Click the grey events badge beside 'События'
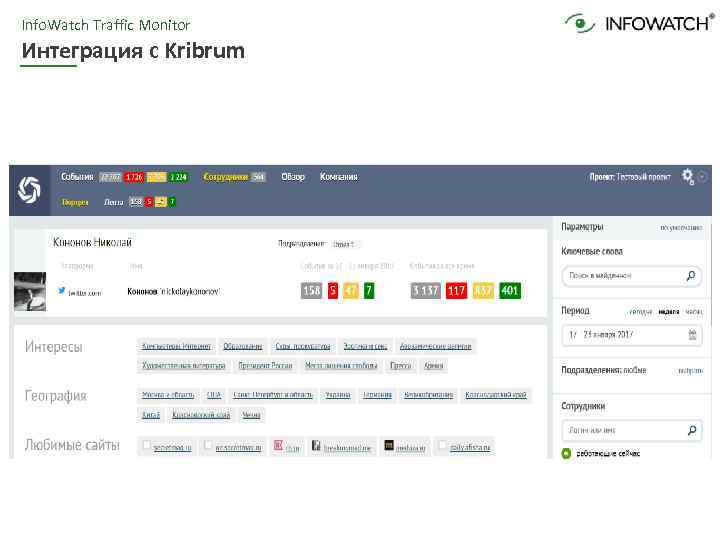The height and width of the screenshot is (540, 720). pyautogui.click(x=111, y=177)
